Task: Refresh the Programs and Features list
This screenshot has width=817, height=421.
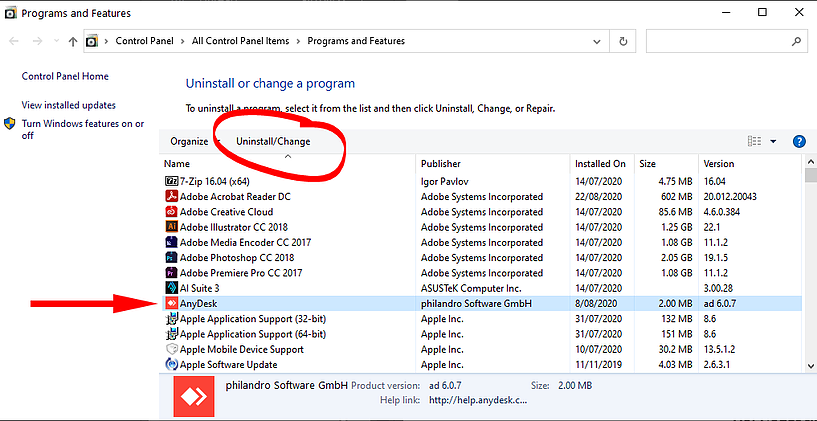Action: pos(623,41)
